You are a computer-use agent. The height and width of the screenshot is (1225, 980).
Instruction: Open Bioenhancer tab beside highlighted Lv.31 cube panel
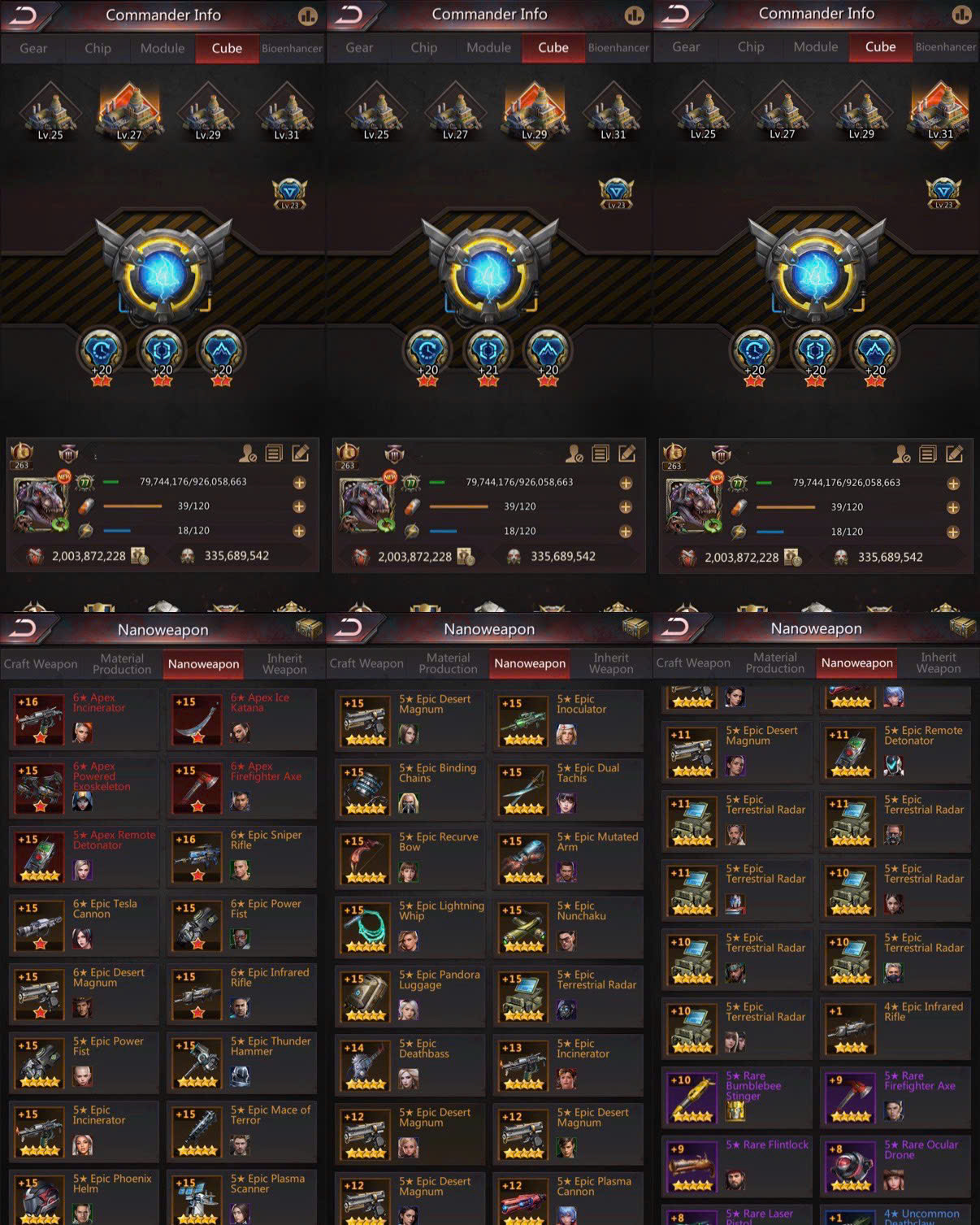pos(946,47)
